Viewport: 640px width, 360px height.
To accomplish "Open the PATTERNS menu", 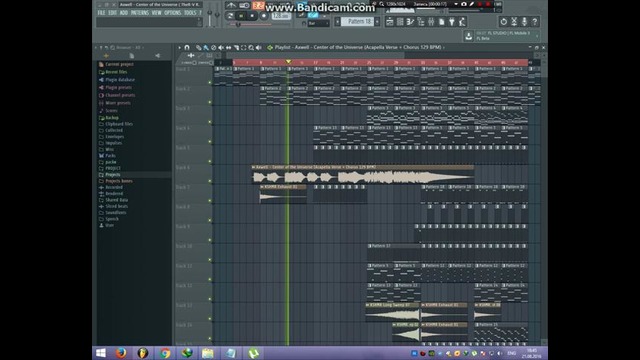I will coord(140,13).
